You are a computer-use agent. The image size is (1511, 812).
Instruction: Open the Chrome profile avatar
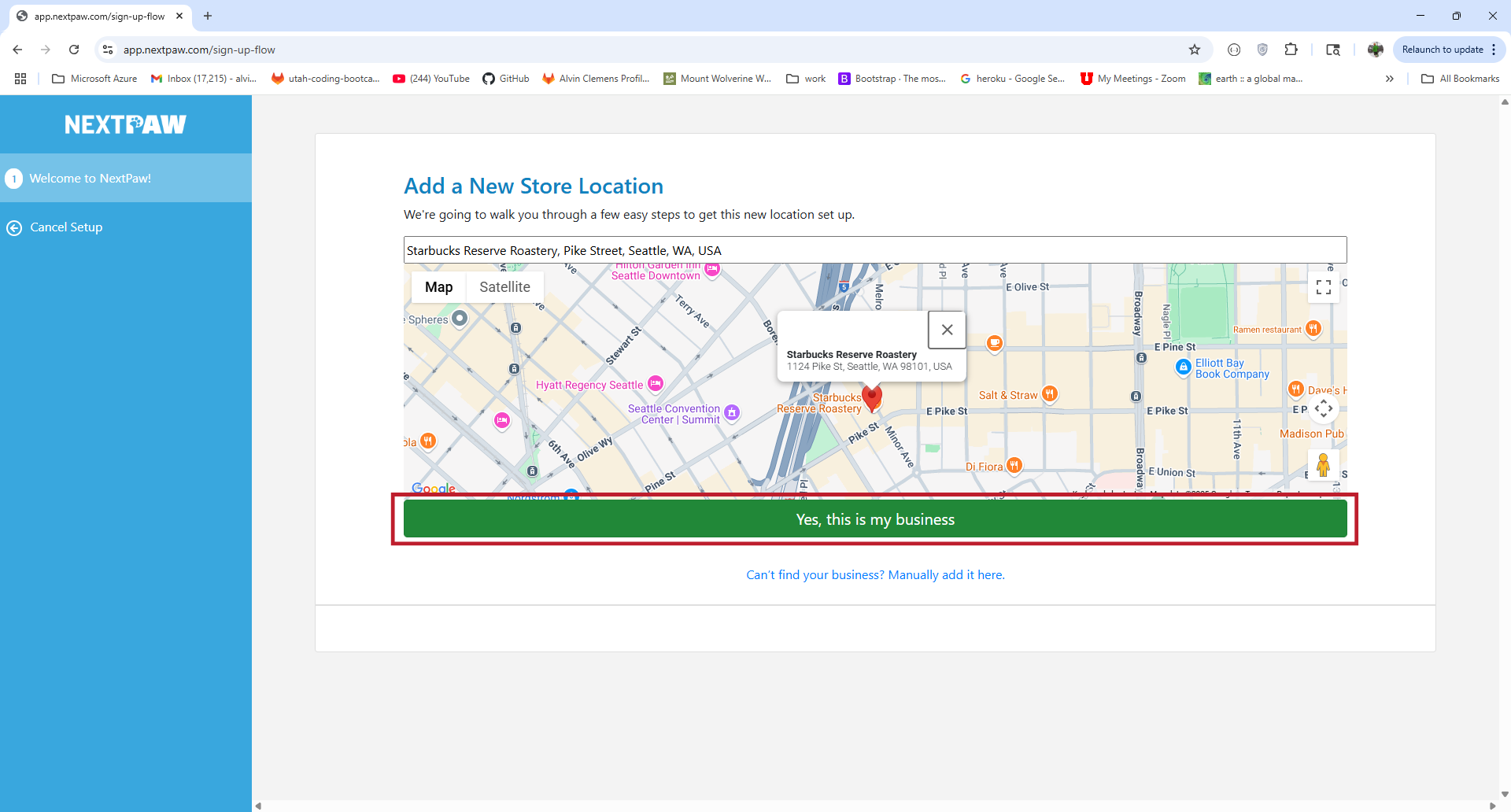1376,50
